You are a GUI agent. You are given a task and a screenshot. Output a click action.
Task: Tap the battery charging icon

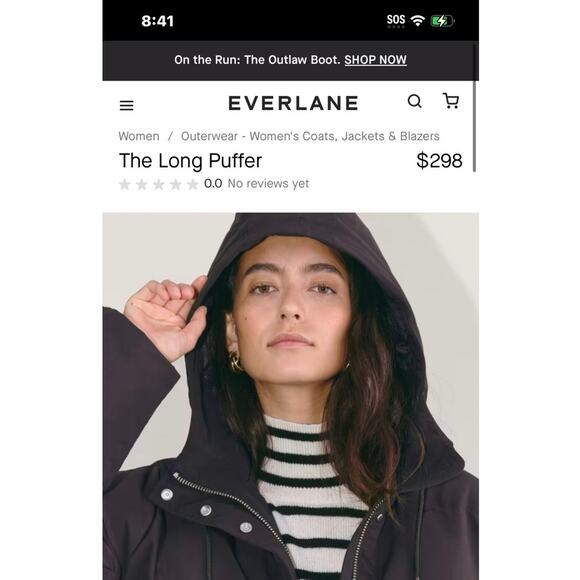point(443,21)
